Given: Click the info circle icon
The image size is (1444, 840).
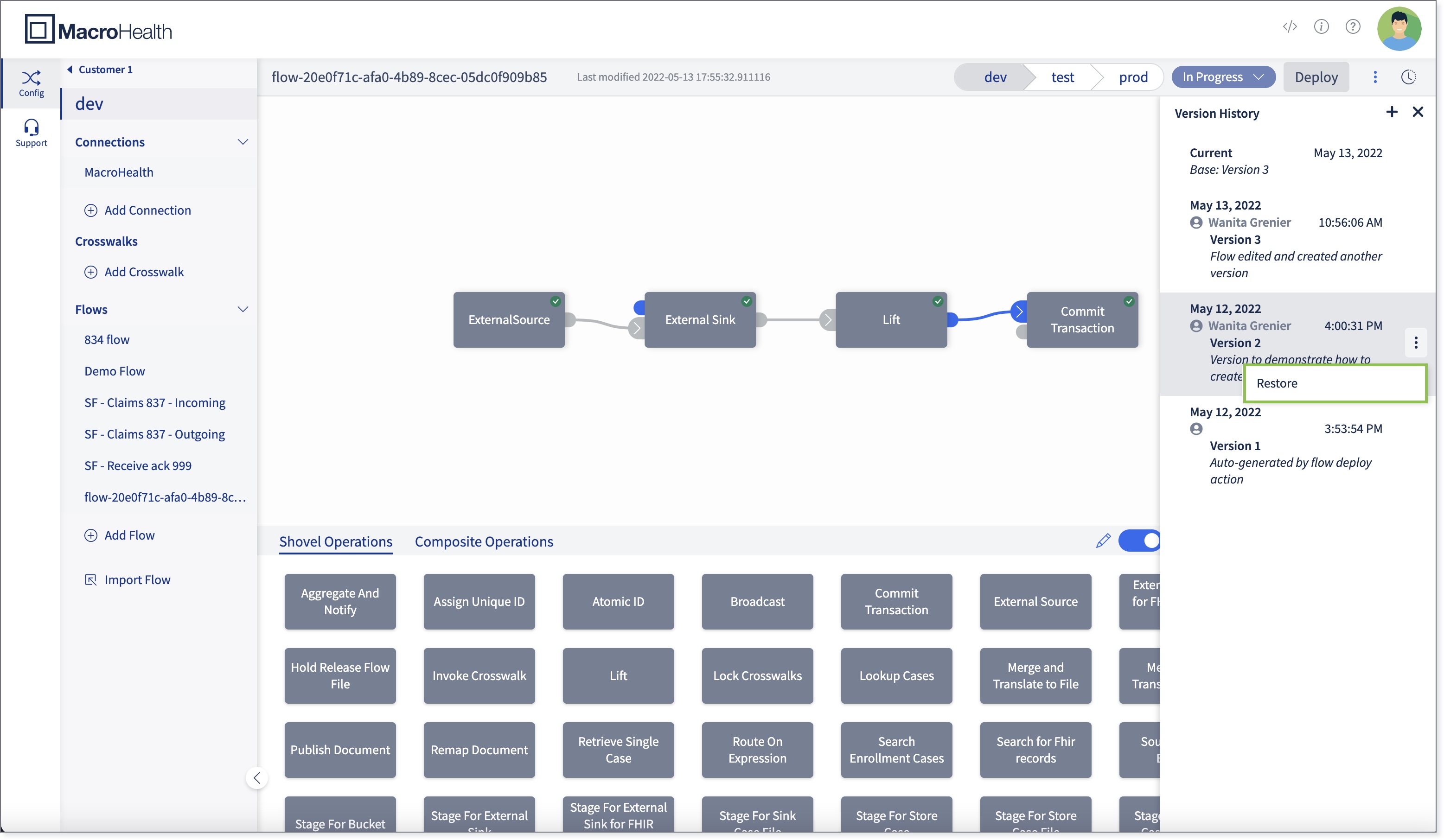Looking at the screenshot, I should (x=1322, y=26).
